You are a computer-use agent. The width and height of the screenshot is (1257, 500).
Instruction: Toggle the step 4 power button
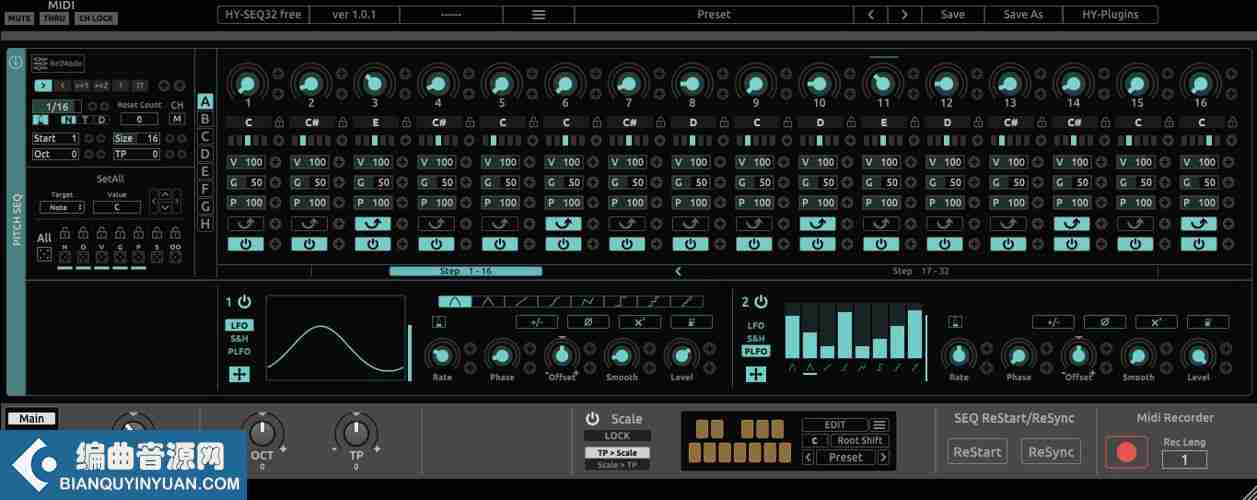point(436,244)
